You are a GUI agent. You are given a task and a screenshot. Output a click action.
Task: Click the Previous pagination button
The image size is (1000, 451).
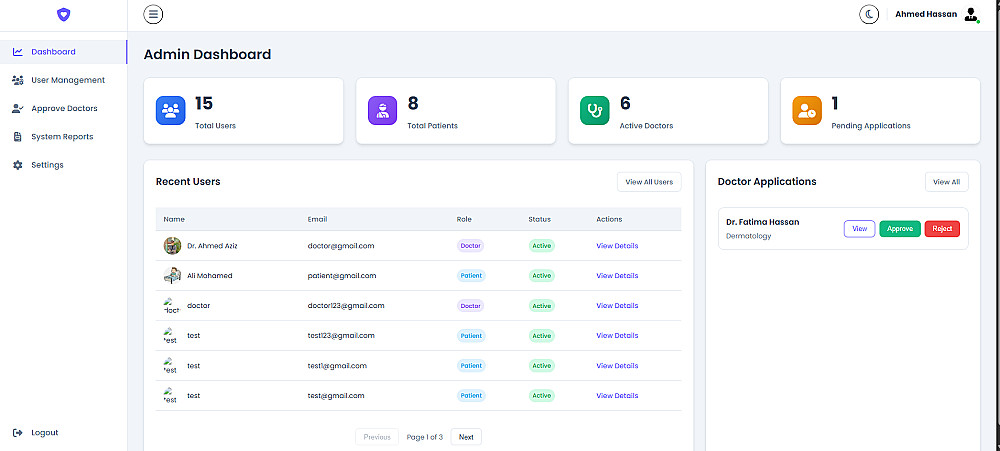(x=377, y=437)
